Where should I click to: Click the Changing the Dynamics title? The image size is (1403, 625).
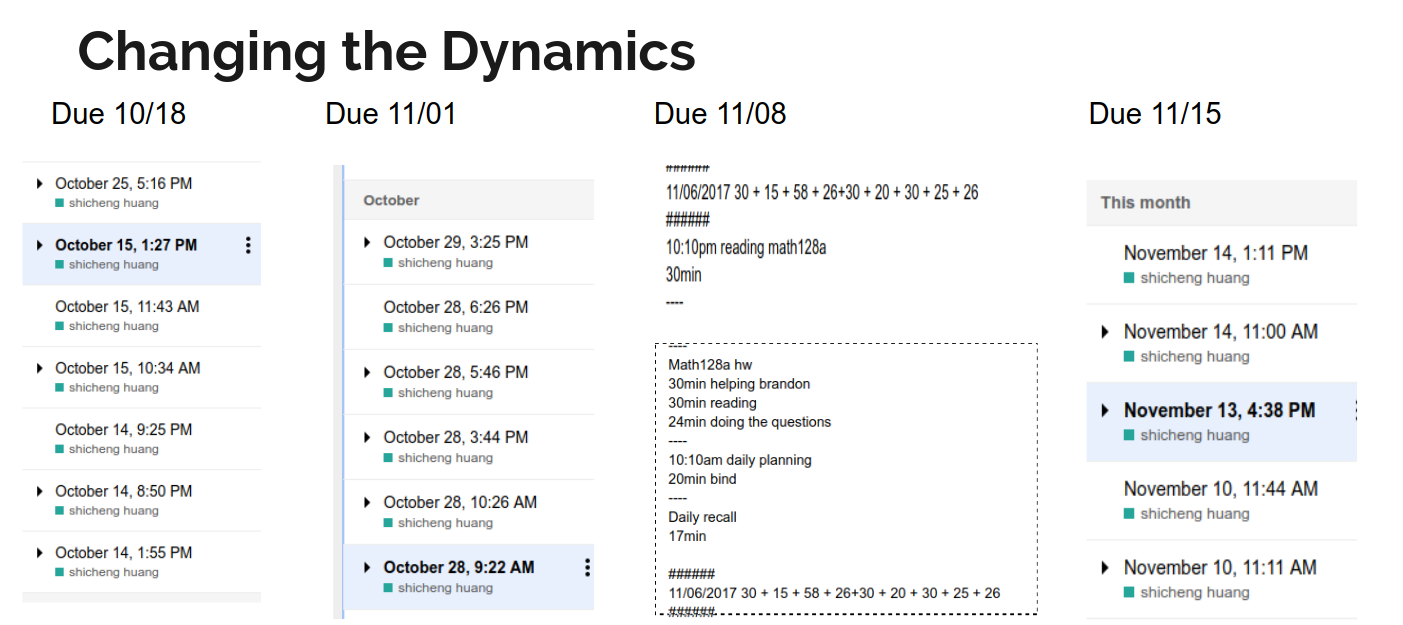pos(387,51)
